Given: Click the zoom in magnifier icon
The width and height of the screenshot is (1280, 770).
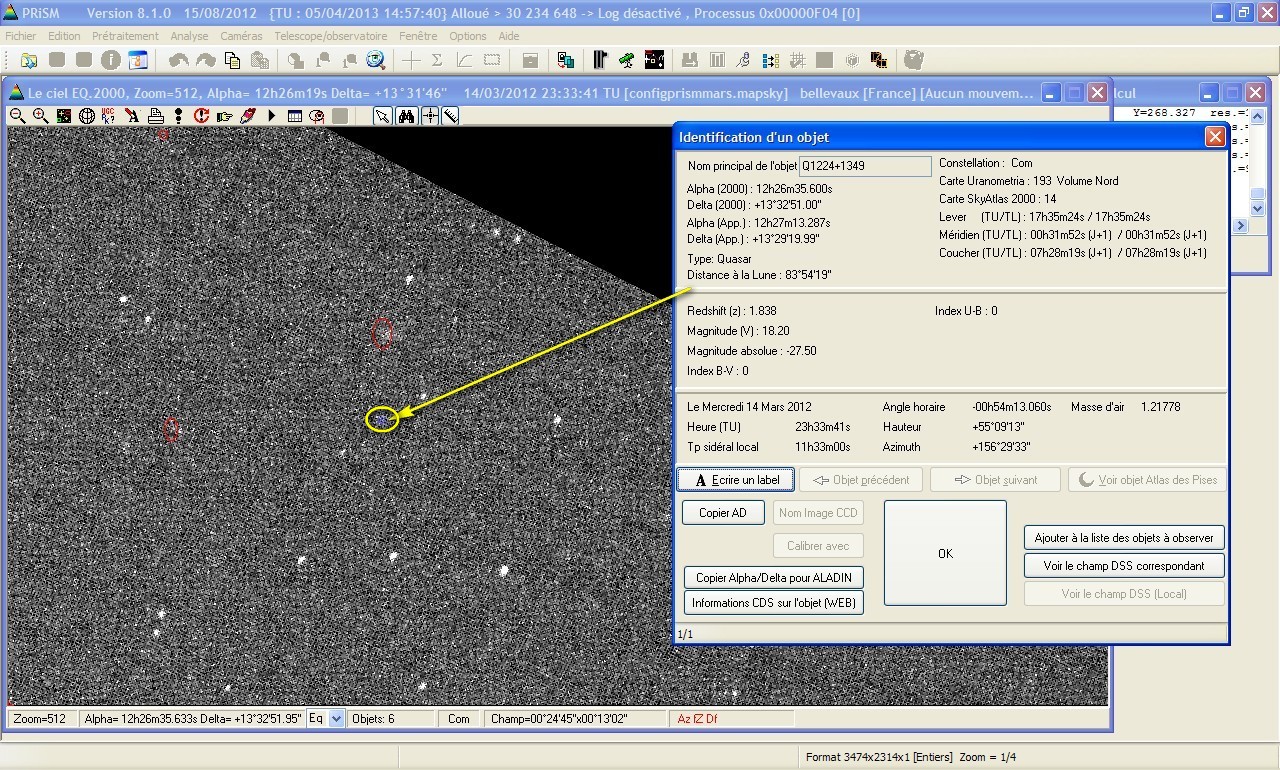Looking at the screenshot, I should [40, 116].
